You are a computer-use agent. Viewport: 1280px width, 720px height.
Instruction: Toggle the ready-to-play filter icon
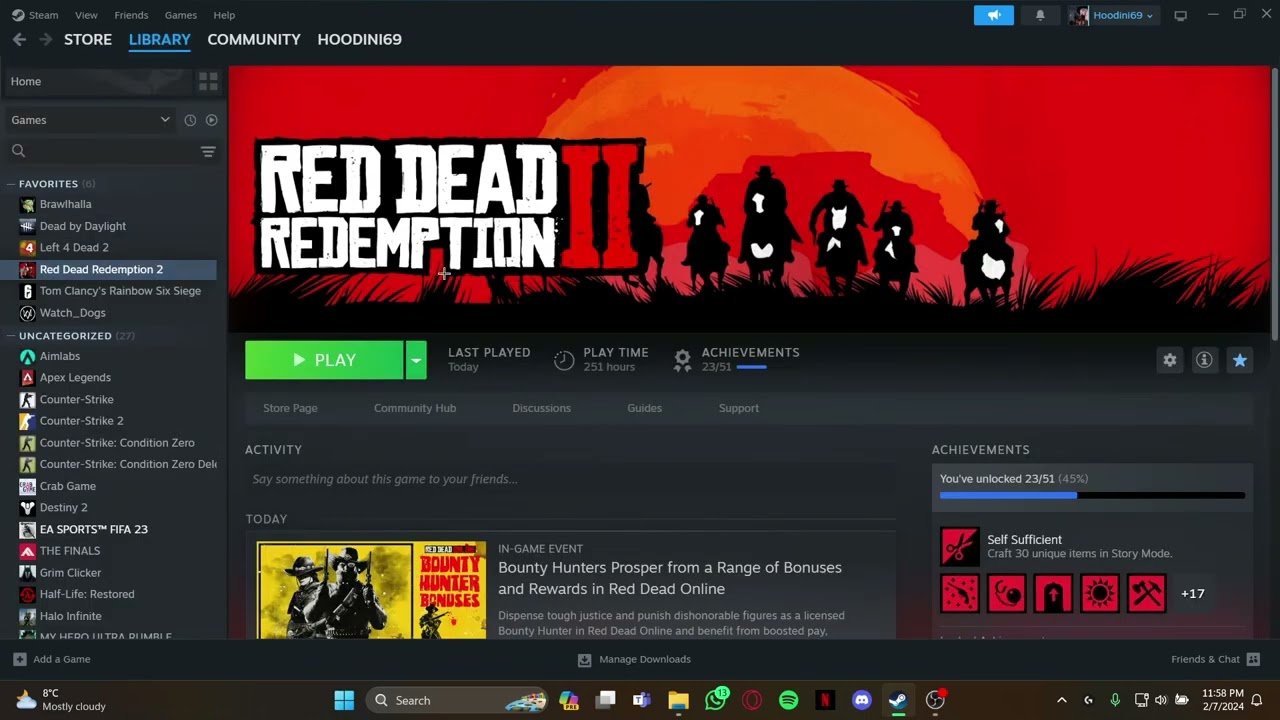(x=211, y=120)
